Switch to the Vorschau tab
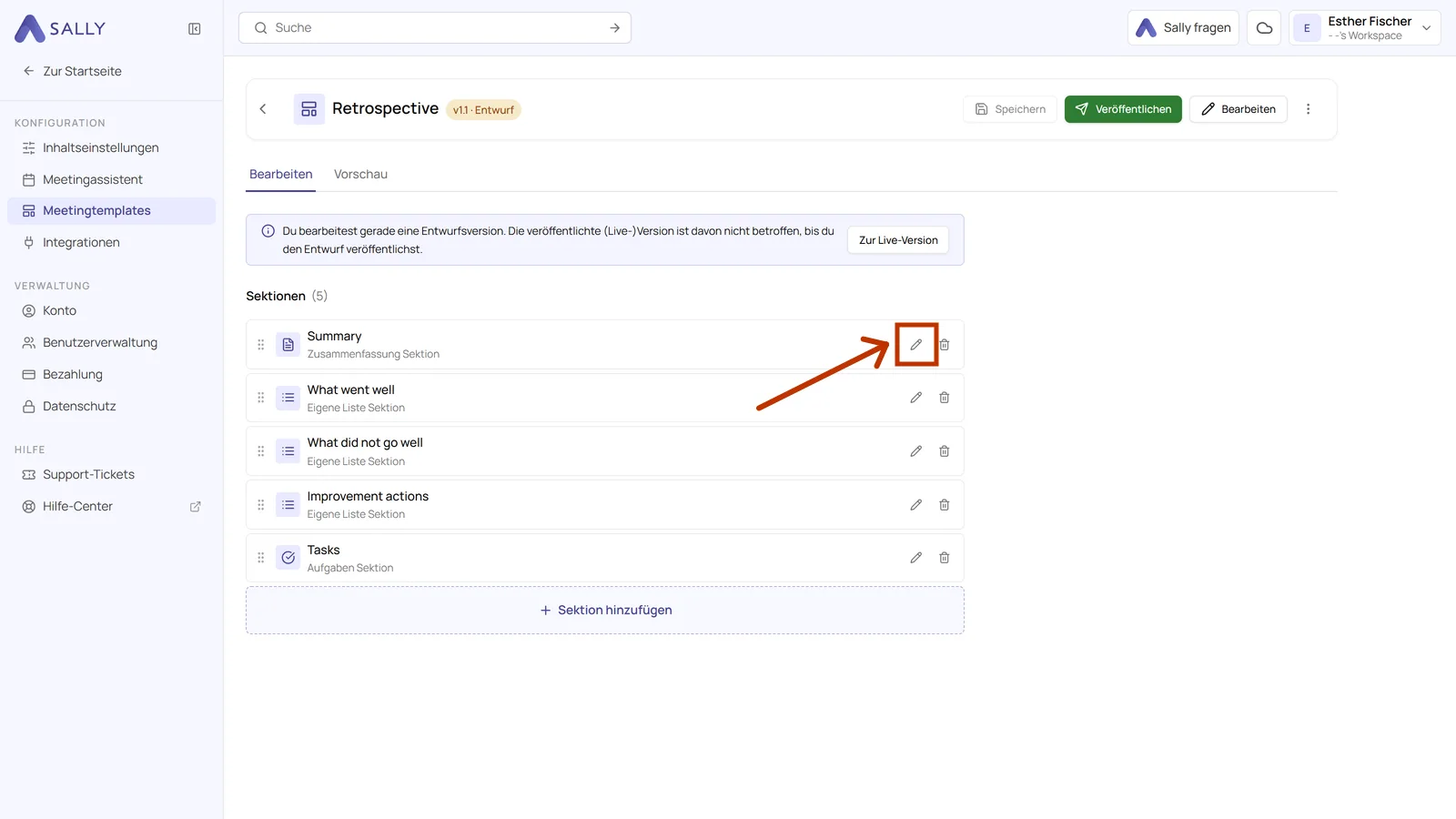 [360, 174]
